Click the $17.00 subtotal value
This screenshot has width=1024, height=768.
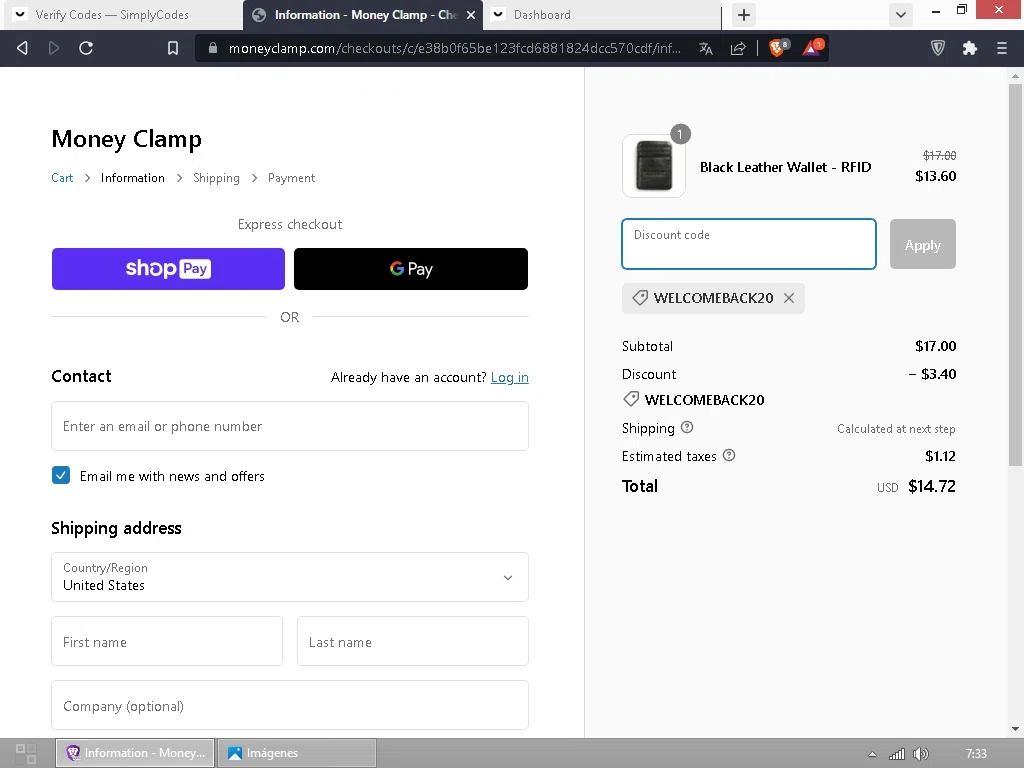click(x=935, y=346)
